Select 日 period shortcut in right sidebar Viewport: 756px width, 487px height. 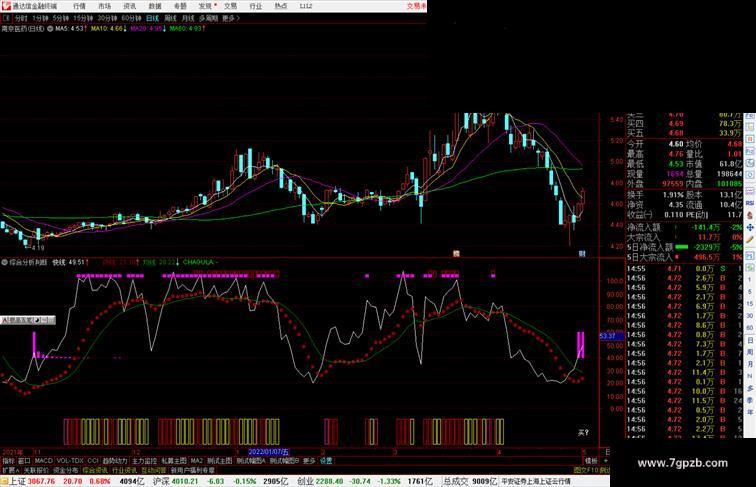750,340
